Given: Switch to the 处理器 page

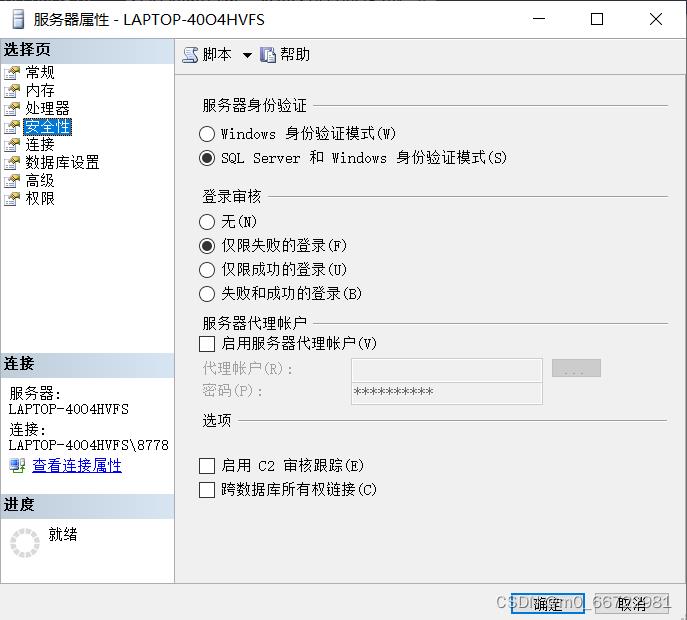Looking at the screenshot, I should coord(47,108).
